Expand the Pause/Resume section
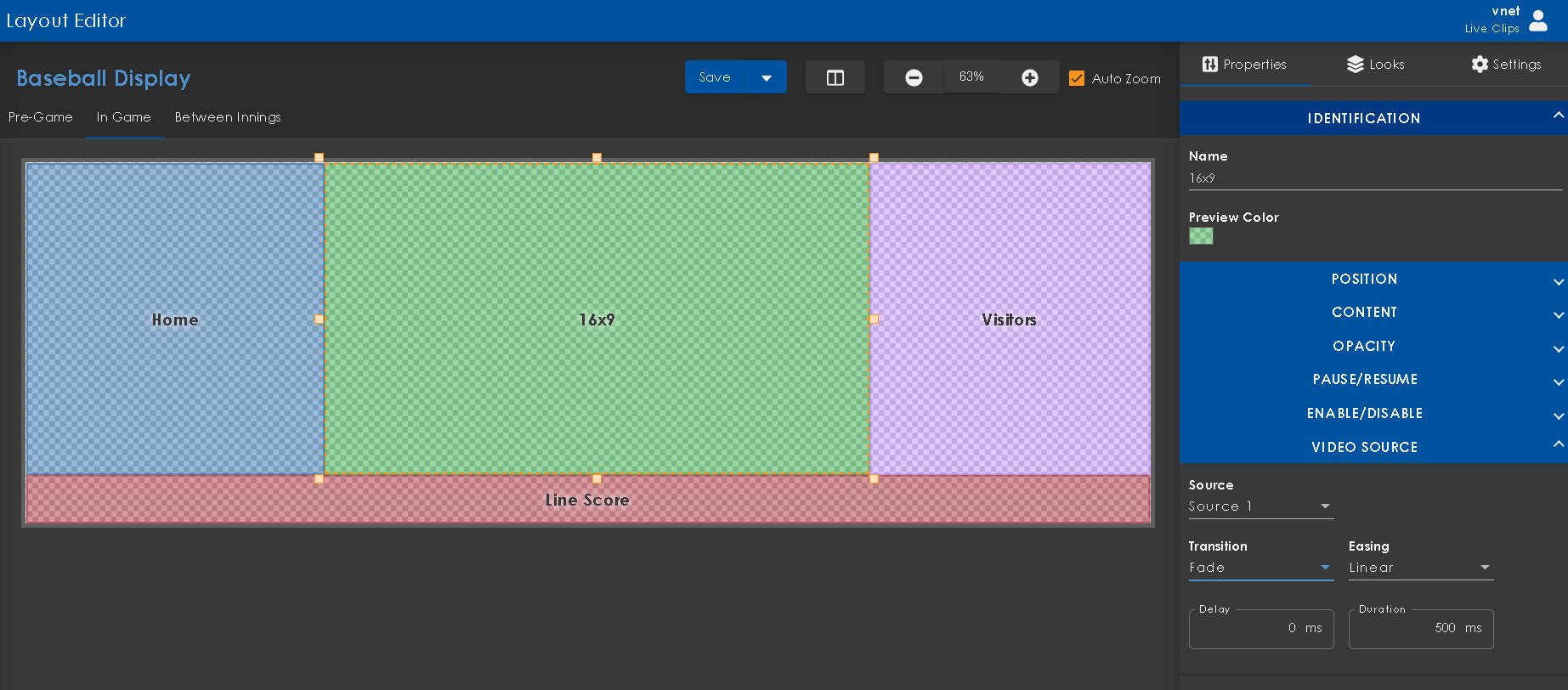The height and width of the screenshot is (690, 1568). (1373, 379)
